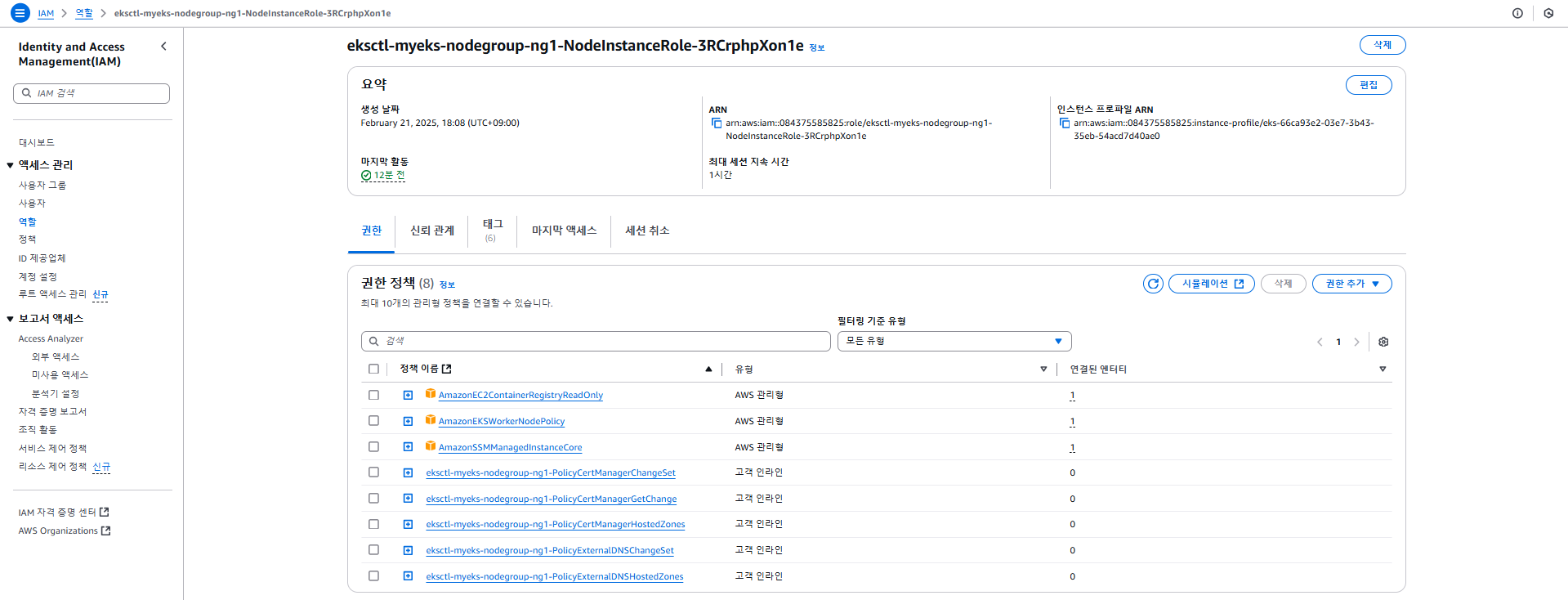This screenshot has width=1568, height=600.
Task: Click the AmazonSSMManagedInstanceCore orange policy icon
Action: coord(431,446)
